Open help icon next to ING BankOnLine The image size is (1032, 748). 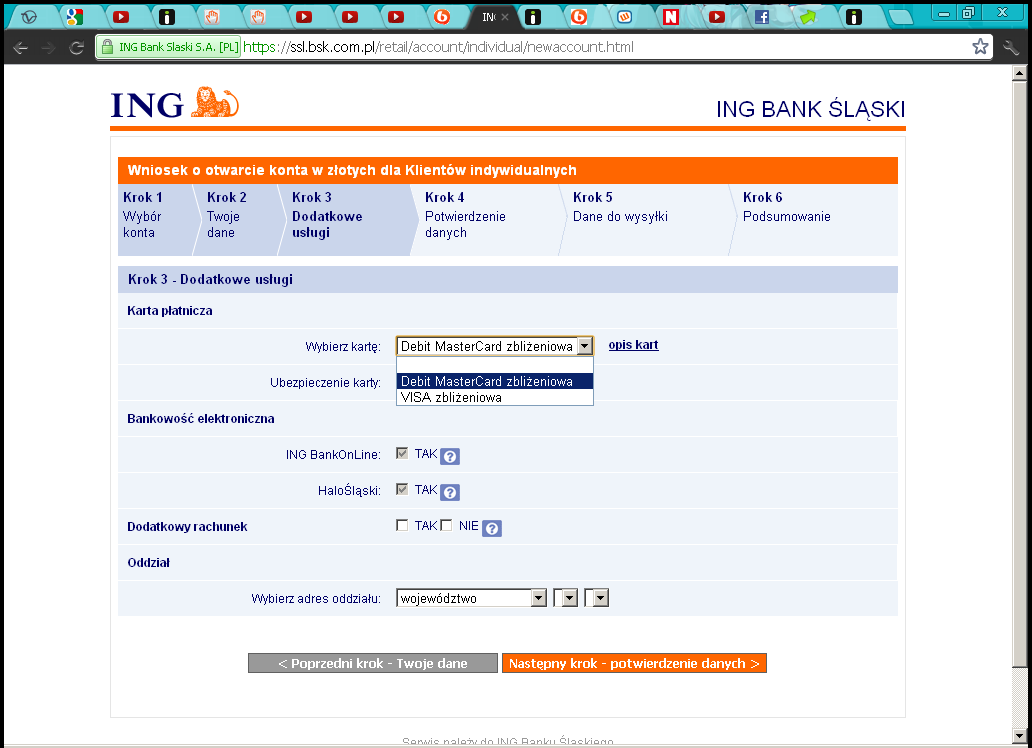[450, 456]
